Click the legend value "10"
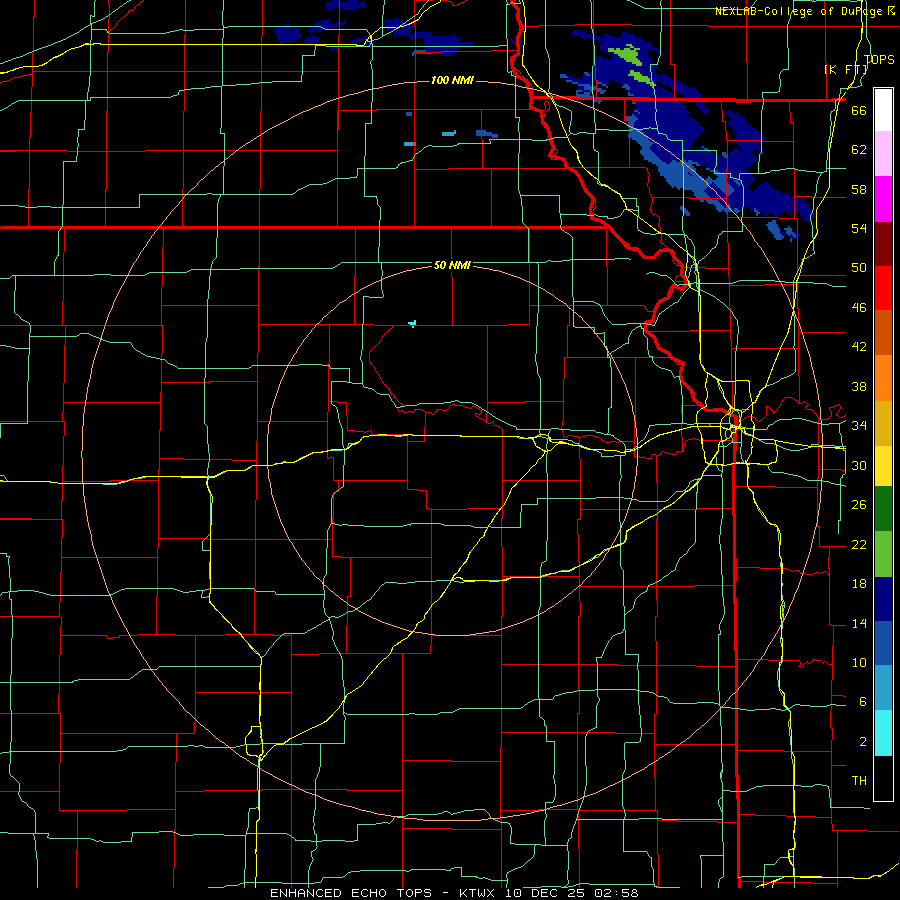Viewport: 900px width, 900px height. coord(859,662)
